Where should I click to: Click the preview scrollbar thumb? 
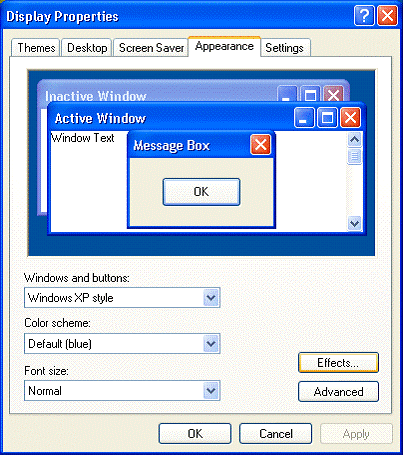(354, 157)
